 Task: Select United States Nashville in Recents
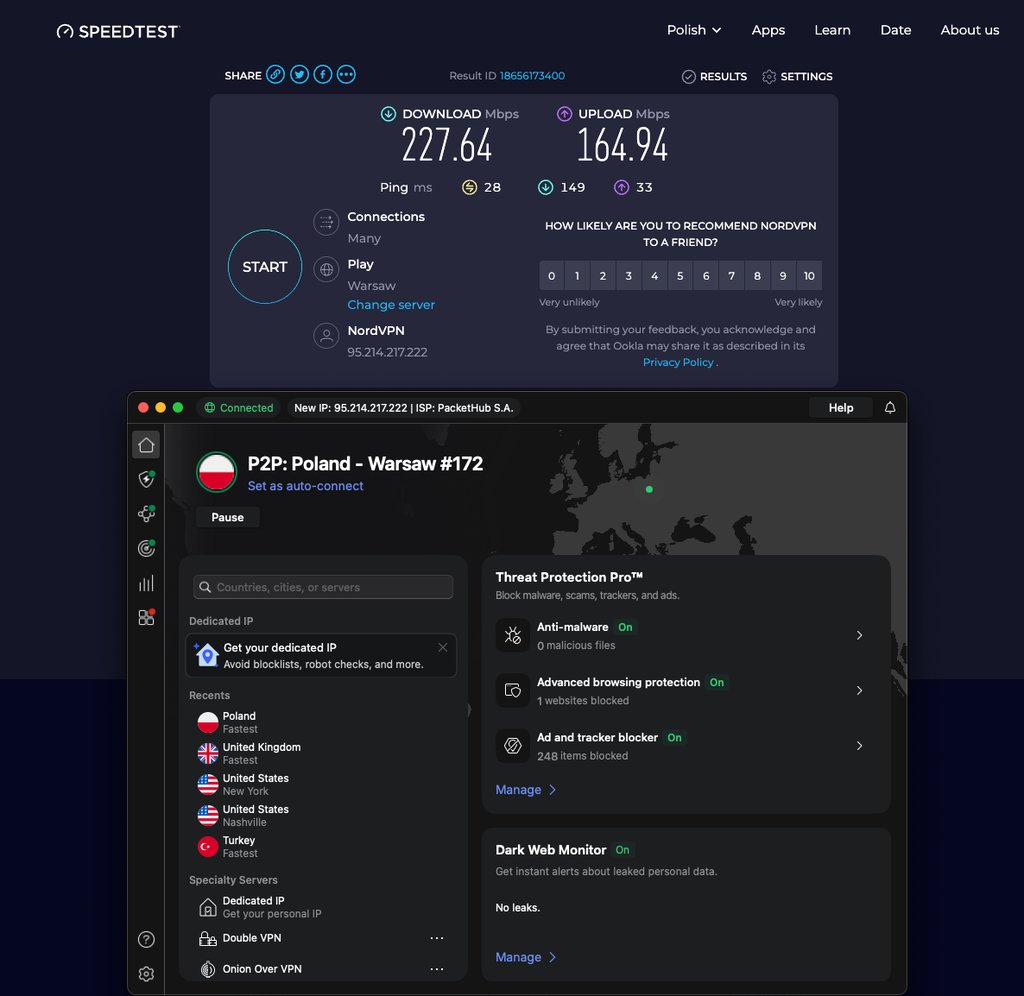pos(323,816)
